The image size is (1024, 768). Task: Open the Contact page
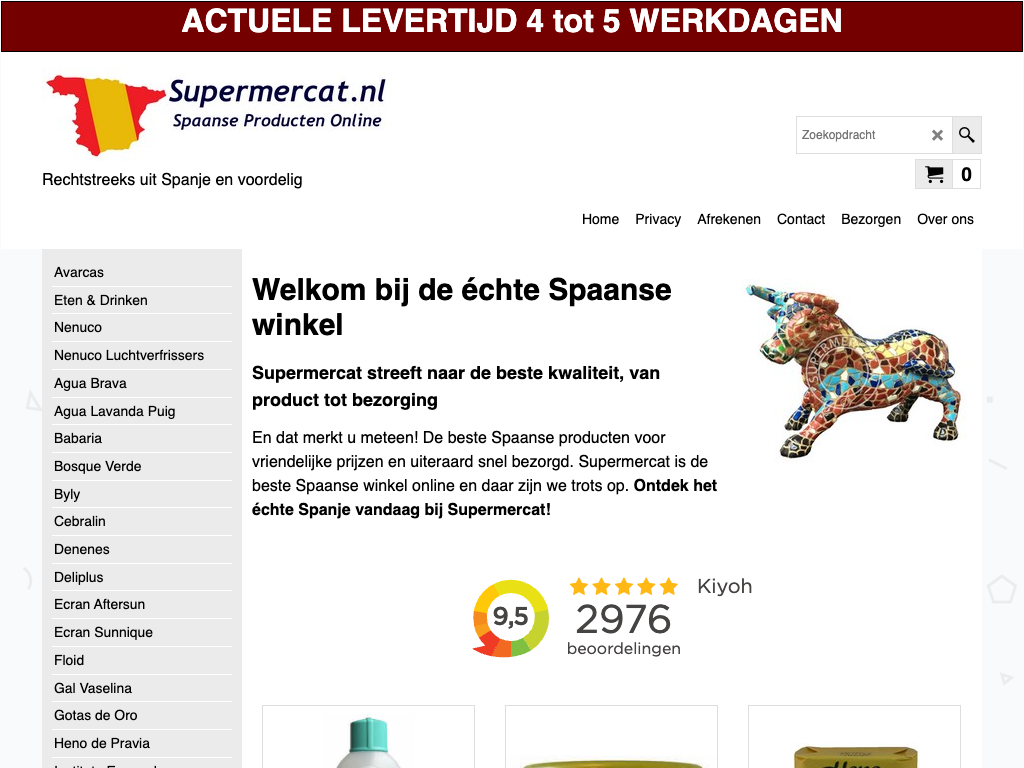tap(801, 219)
